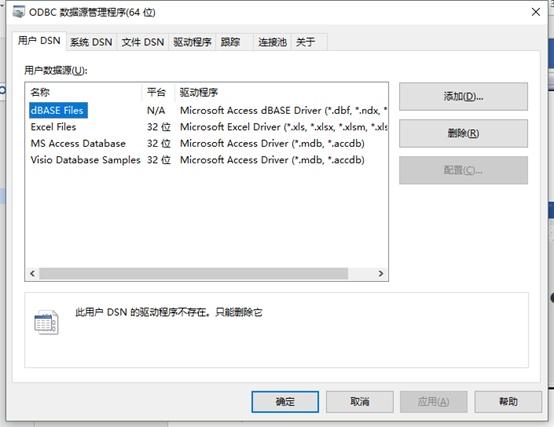Open the 文件 DSN tab

tap(143, 42)
